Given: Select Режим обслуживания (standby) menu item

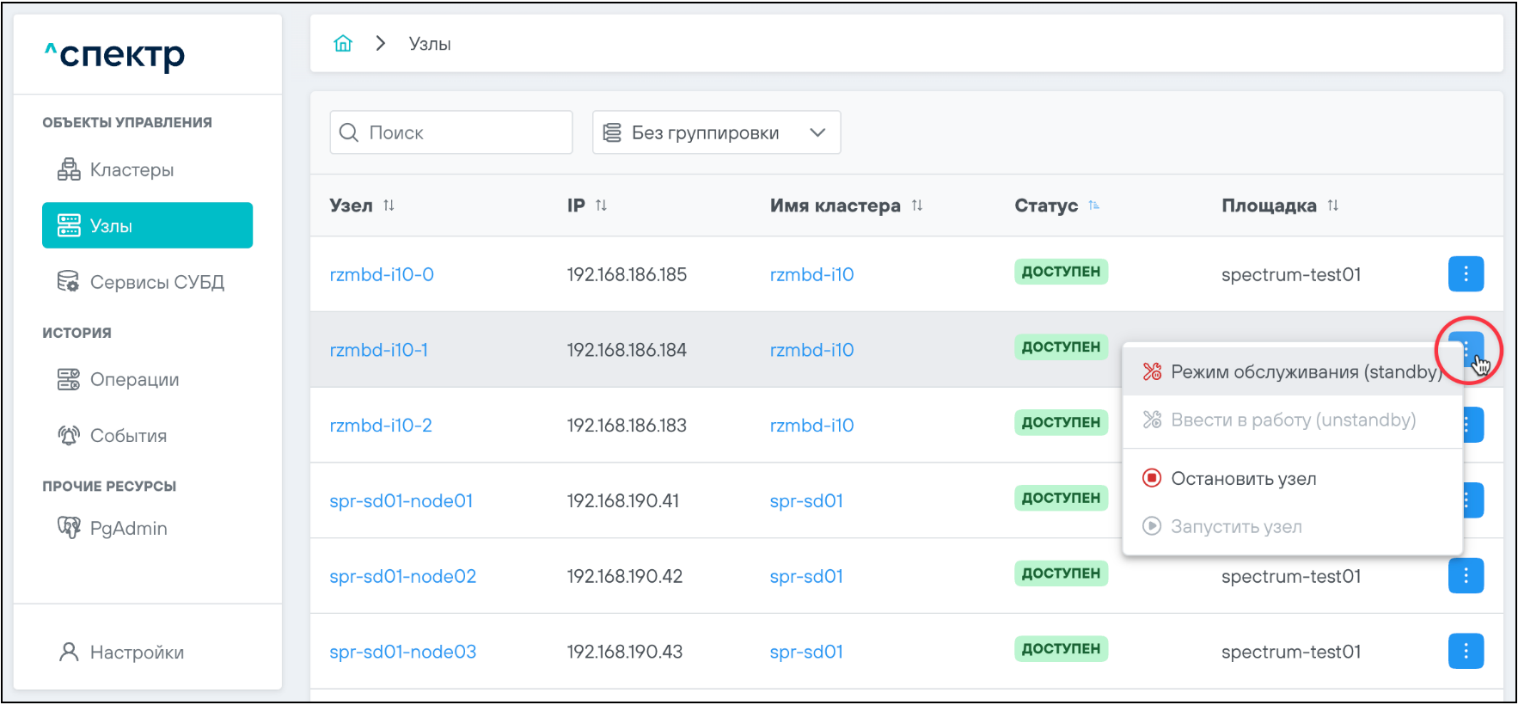Looking at the screenshot, I should pos(1292,372).
